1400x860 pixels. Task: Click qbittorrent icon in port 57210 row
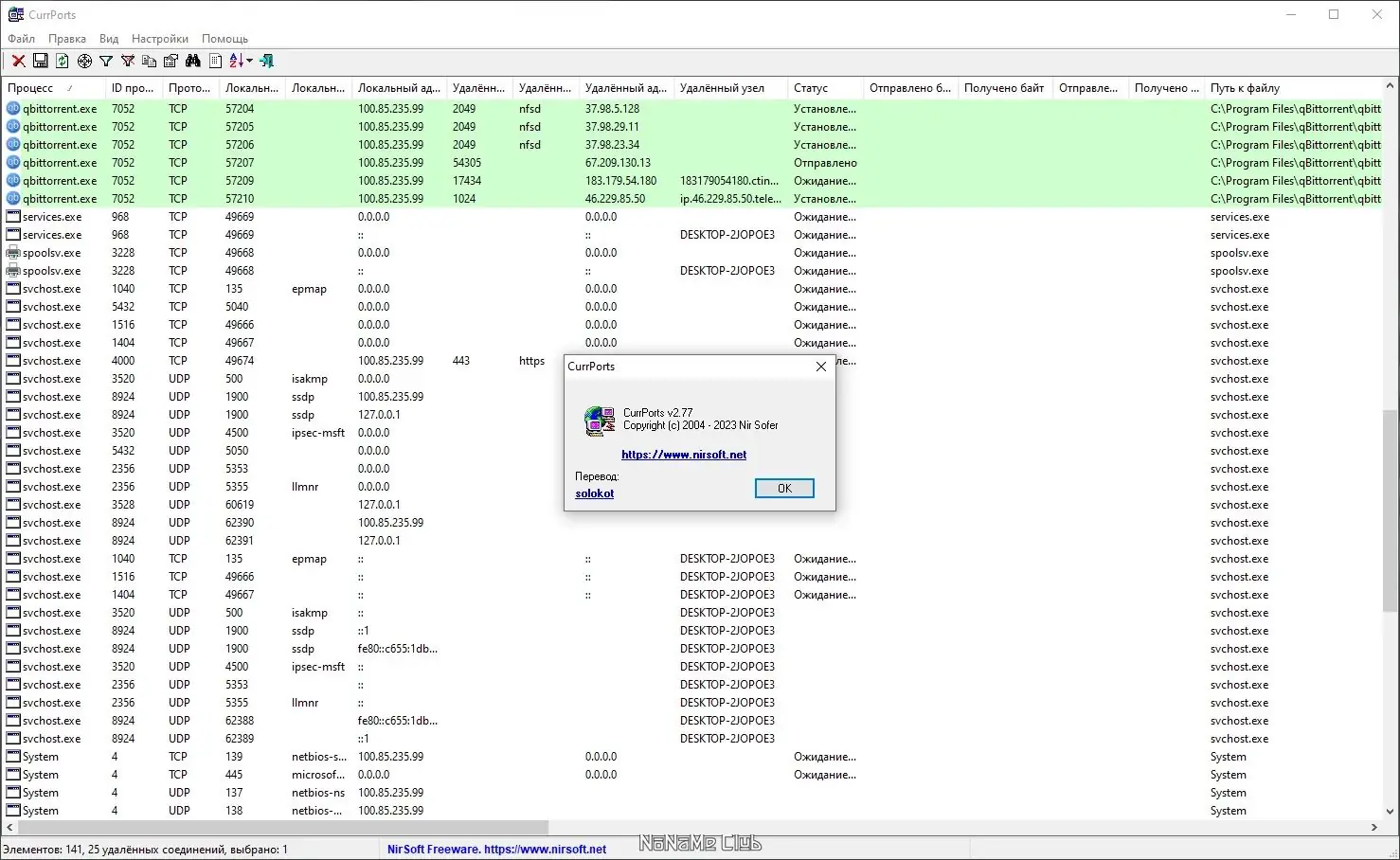click(x=13, y=199)
